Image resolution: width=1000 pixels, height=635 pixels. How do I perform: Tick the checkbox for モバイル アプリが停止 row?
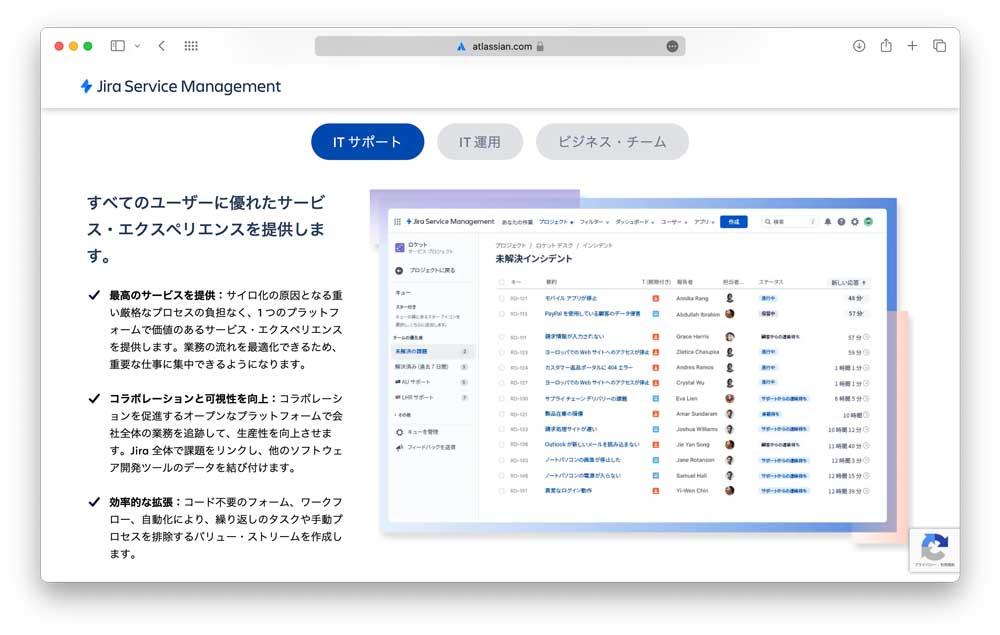[501, 298]
